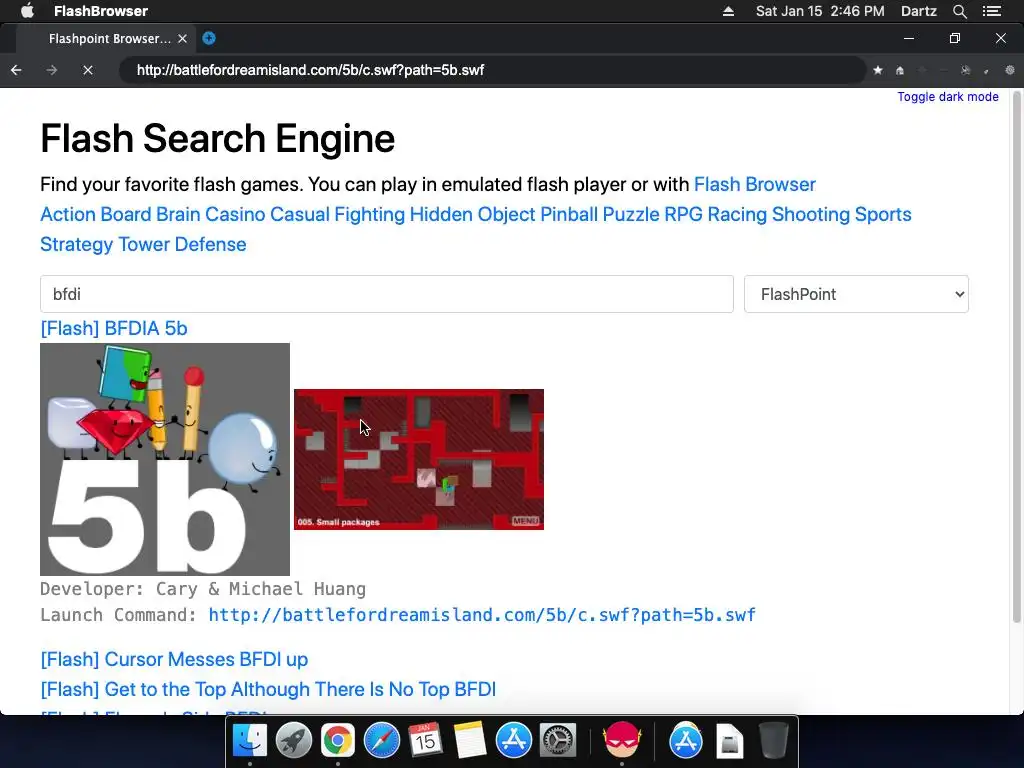Open the Flash Browser link
Image resolution: width=1024 pixels, height=768 pixels.
click(x=754, y=184)
